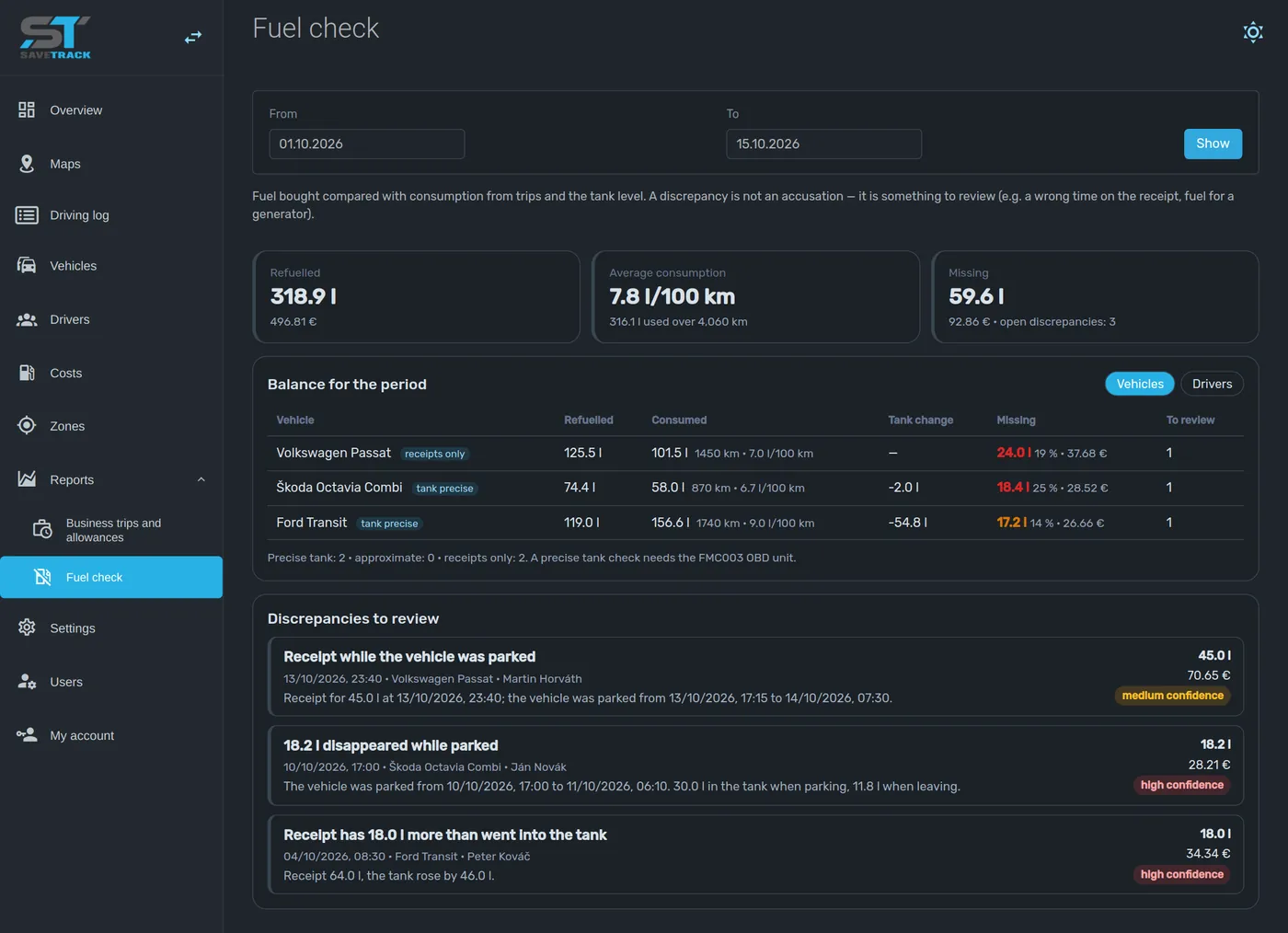This screenshot has width=1288, height=933.
Task: Click the -54.8 l tank change value
Action: pyautogui.click(x=907, y=523)
